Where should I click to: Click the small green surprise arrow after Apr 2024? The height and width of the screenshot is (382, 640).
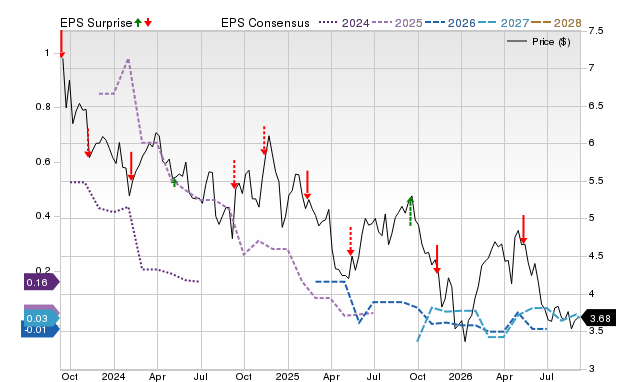[x=174, y=182]
